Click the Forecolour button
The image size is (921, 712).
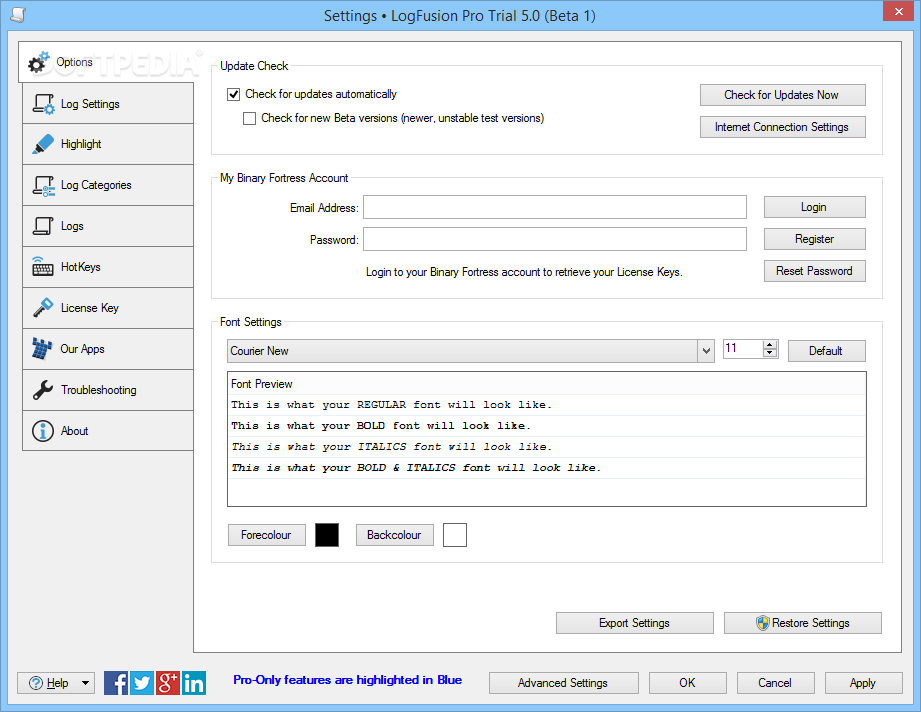click(267, 535)
